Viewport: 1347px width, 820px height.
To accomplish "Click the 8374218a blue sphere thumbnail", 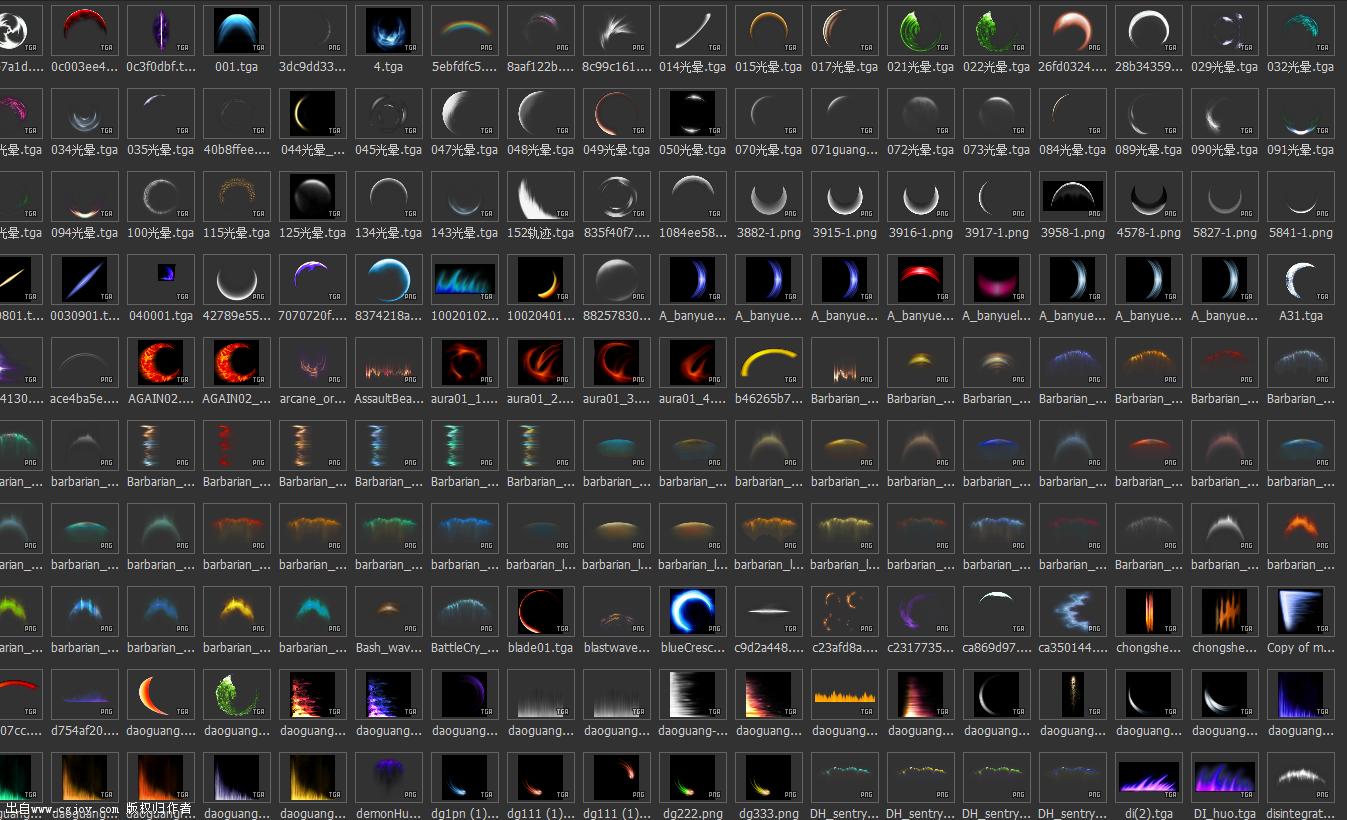I will (x=389, y=279).
